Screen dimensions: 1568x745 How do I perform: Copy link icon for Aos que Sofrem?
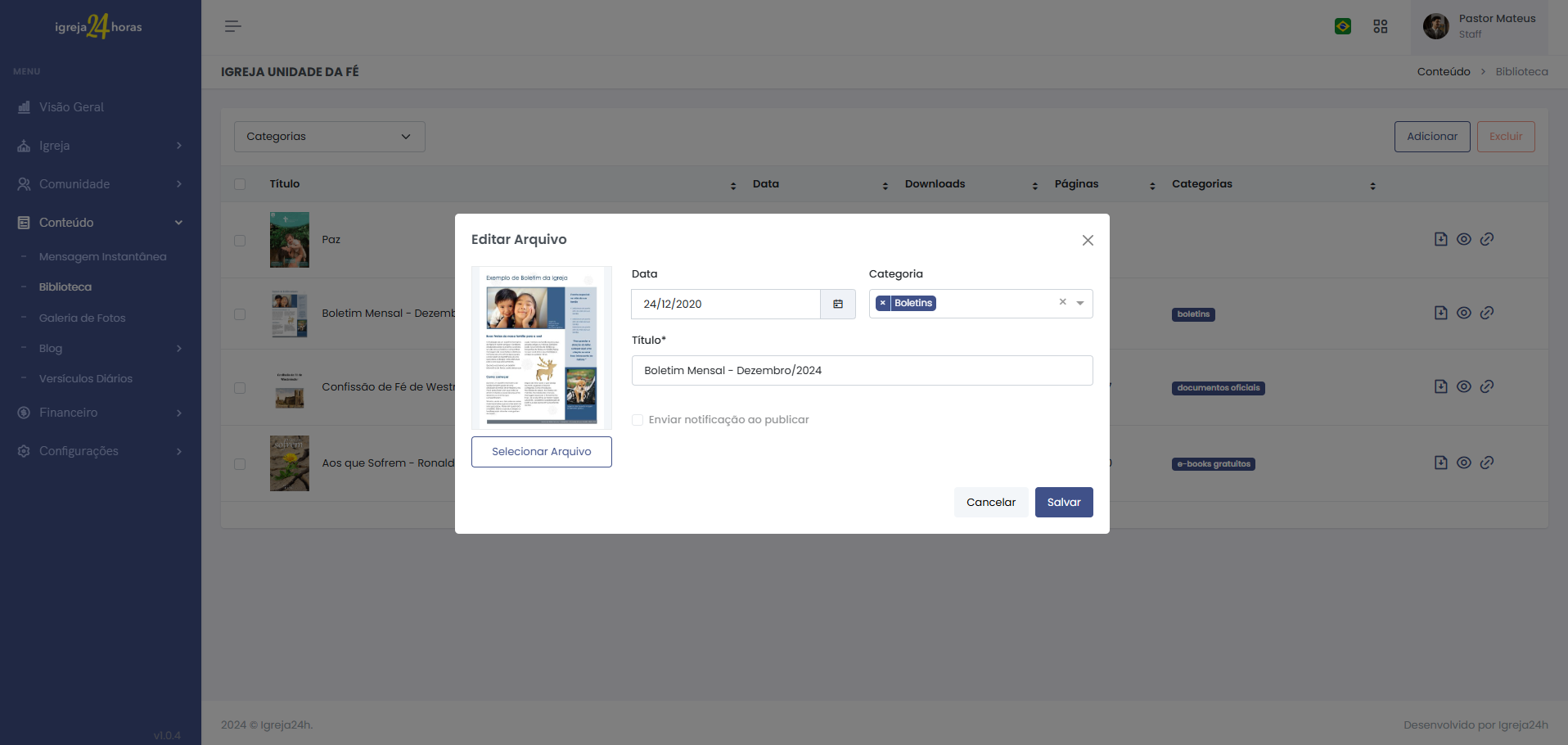(x=1487, y=463)
